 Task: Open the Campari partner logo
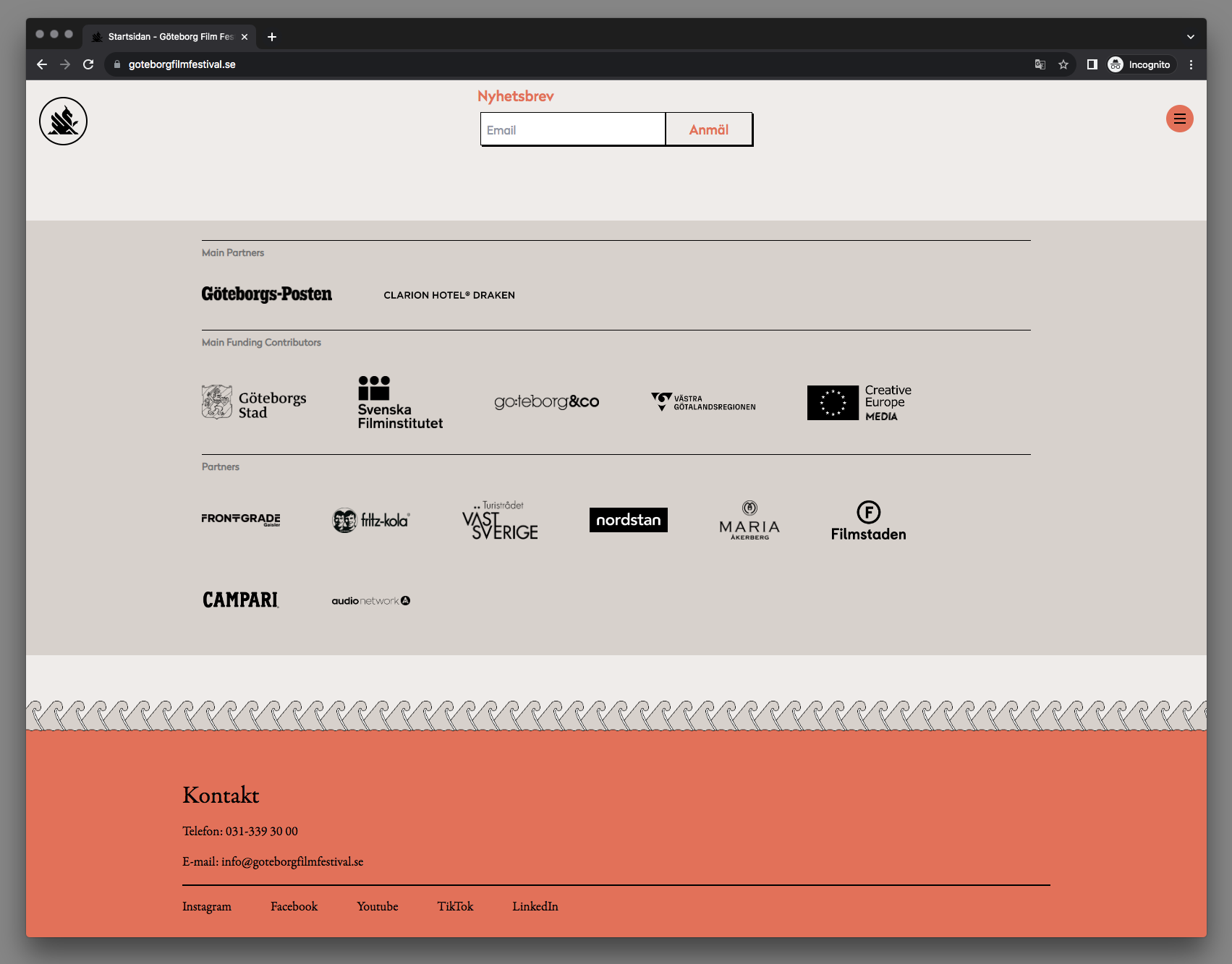pyautogui.click(x=241, y=600)
